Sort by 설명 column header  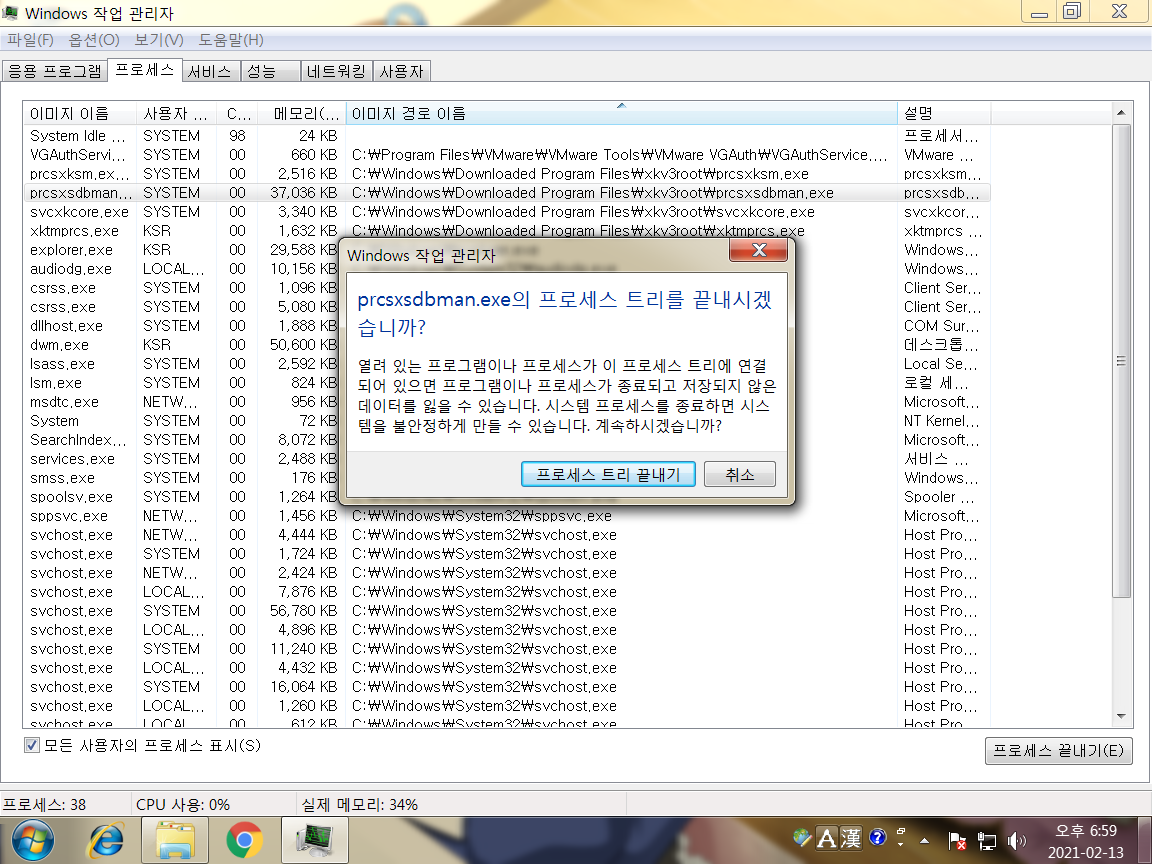click(x=944, y=114)
